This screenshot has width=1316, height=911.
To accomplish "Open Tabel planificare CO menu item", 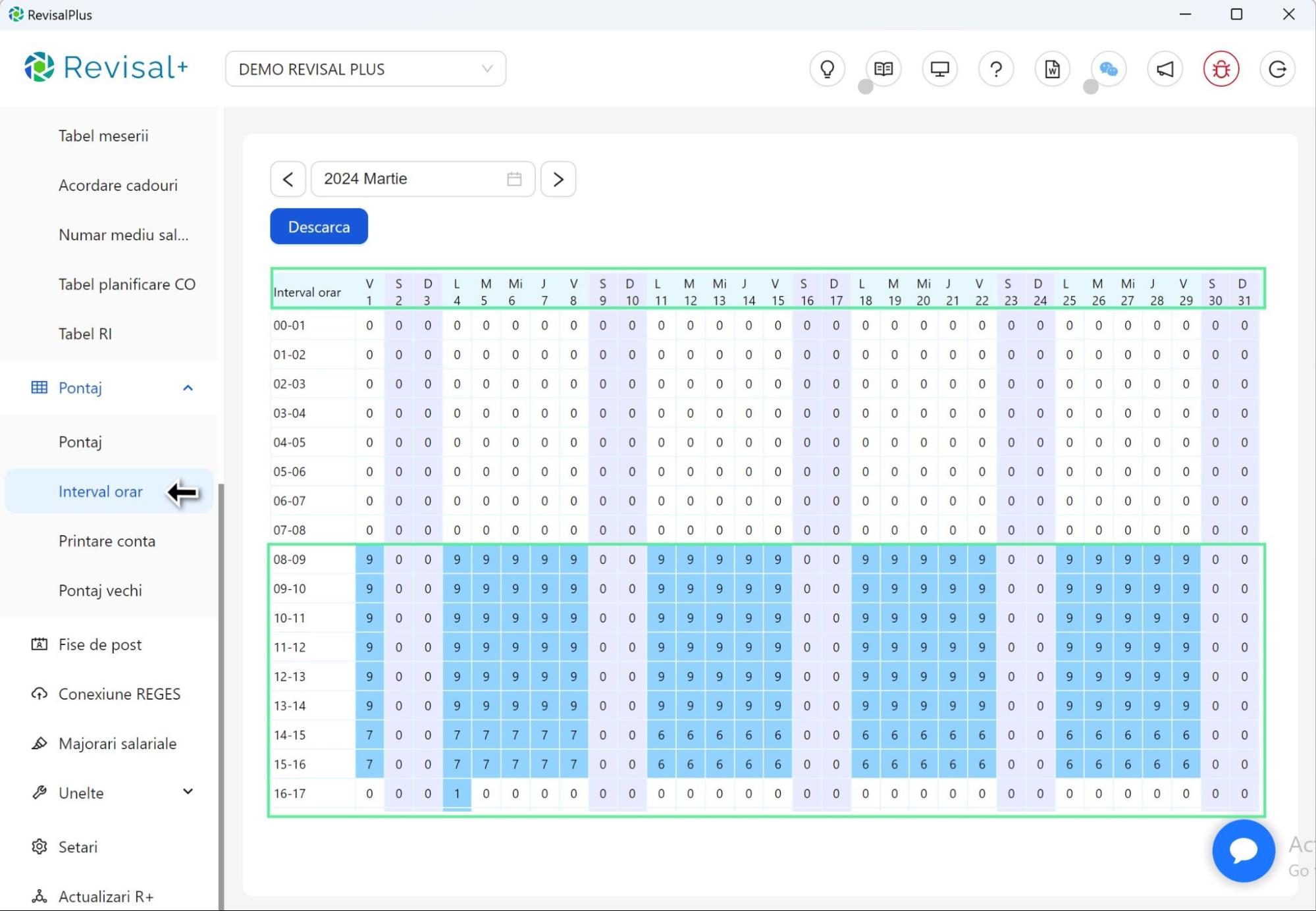I will pyautogui.click(x=126, y=284).
